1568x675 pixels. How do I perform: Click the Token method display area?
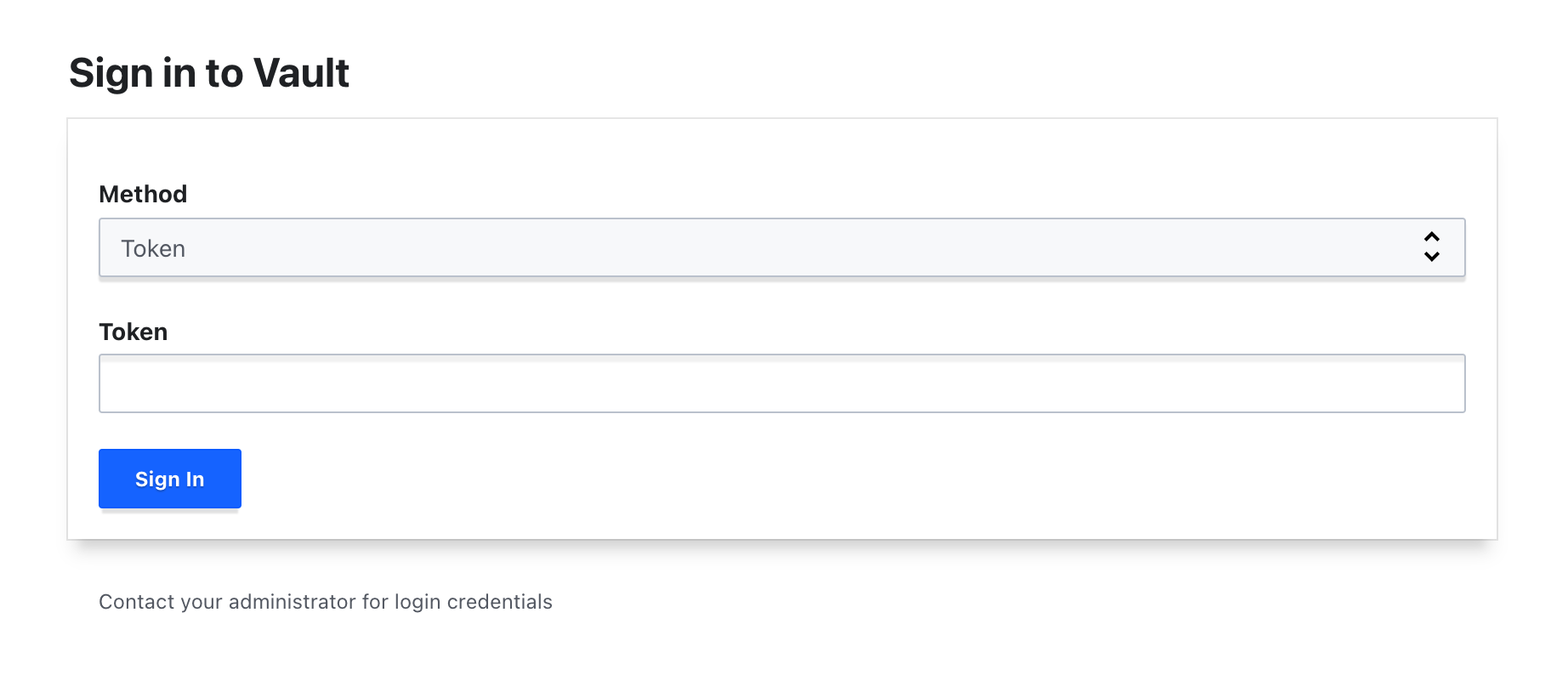[425, 248]
